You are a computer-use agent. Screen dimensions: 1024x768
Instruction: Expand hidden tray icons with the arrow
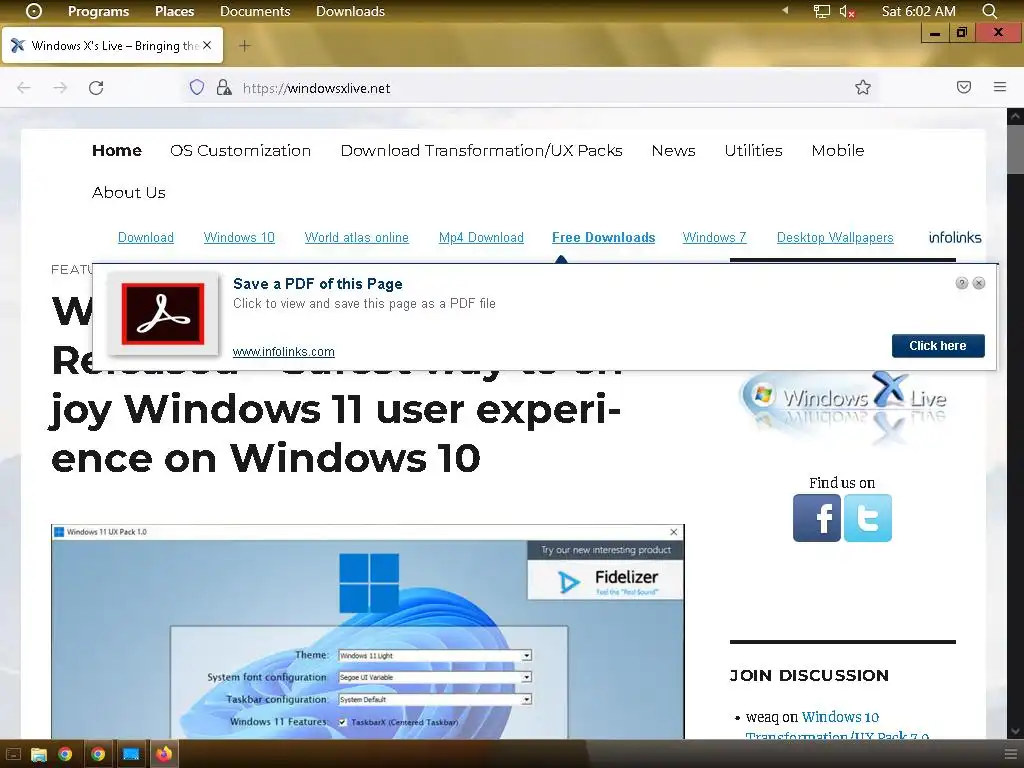[x=786, y=10]
